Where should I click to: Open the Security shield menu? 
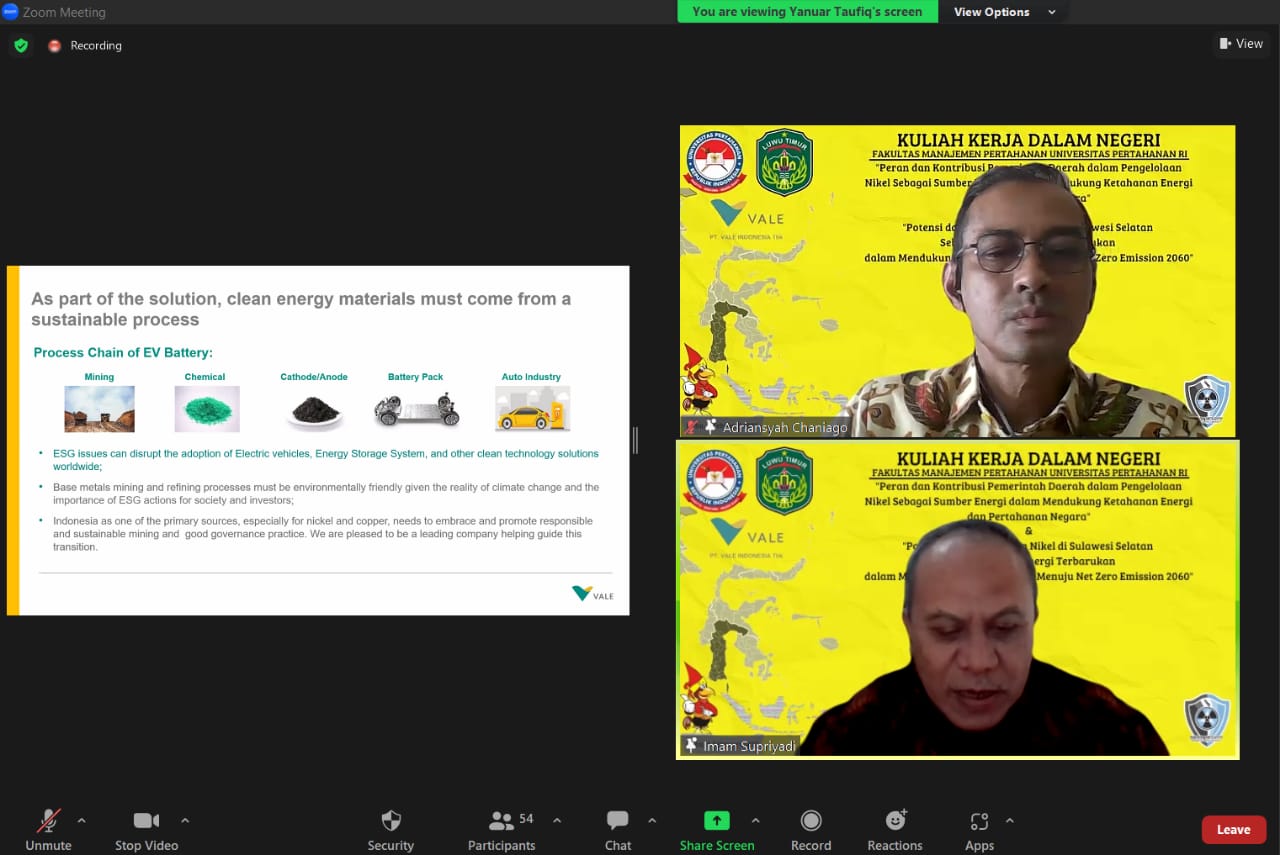[391, 830]
